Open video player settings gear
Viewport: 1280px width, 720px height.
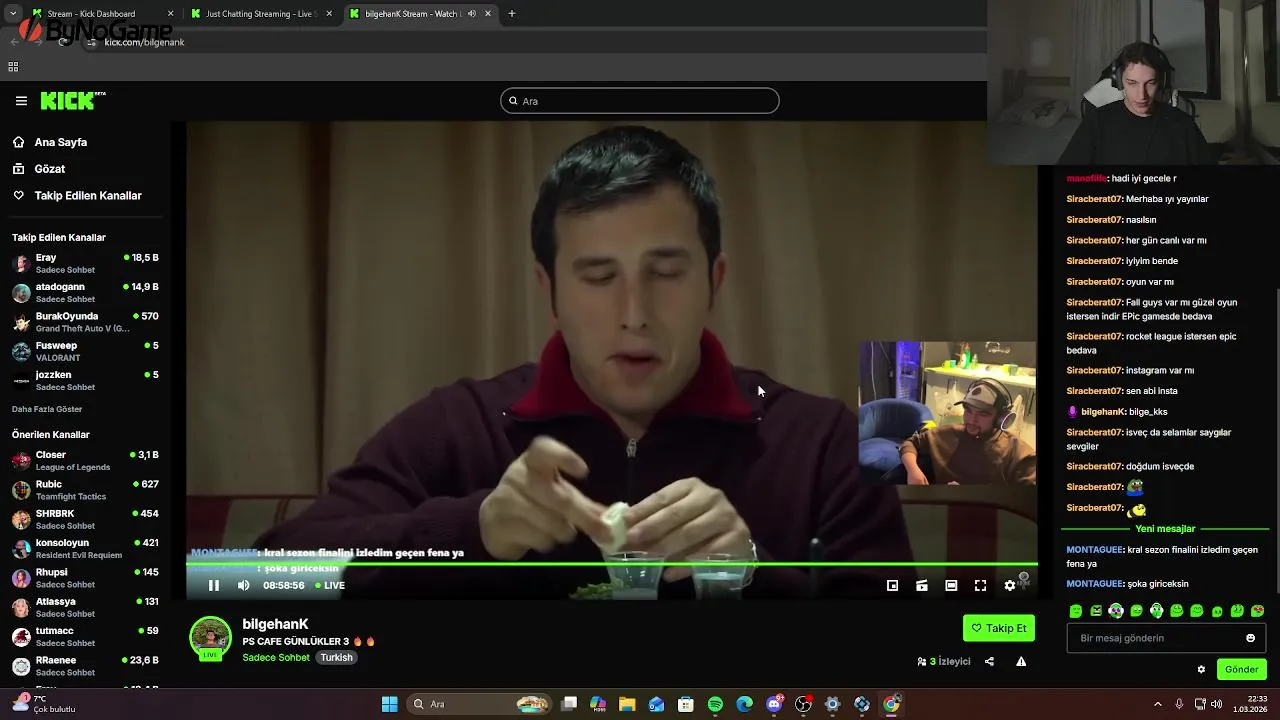tap(1010, 586)
